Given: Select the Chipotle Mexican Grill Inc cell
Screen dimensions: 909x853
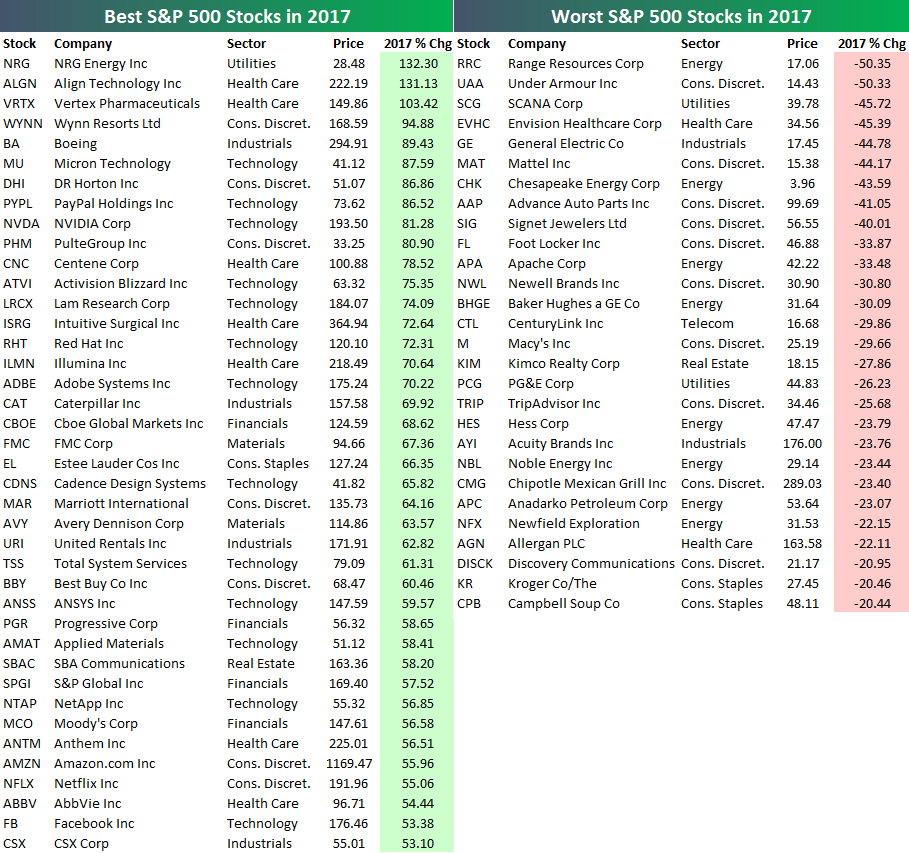Looking at the screenshot, I should 586,484.
